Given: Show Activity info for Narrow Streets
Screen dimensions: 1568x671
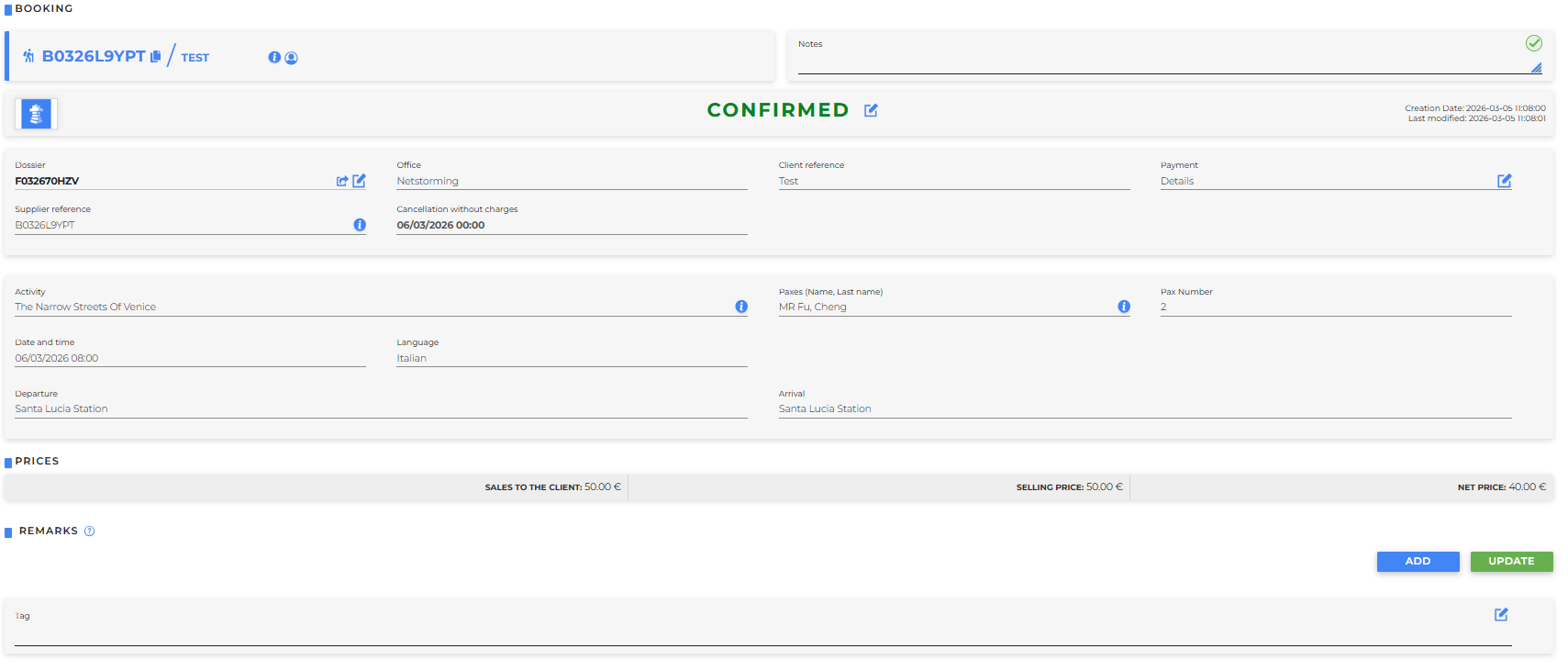Looking at the screenshot, I should coord(741,307).
